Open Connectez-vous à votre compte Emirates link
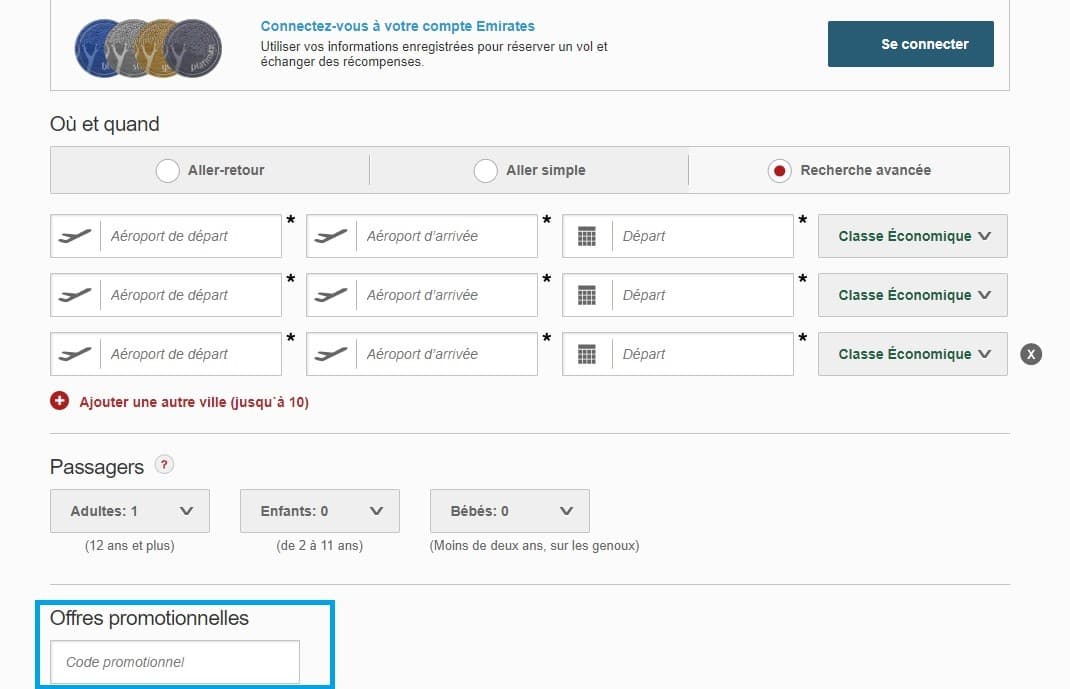The width and height of the screenshot is (1070, 689). [x=397, y=26]
